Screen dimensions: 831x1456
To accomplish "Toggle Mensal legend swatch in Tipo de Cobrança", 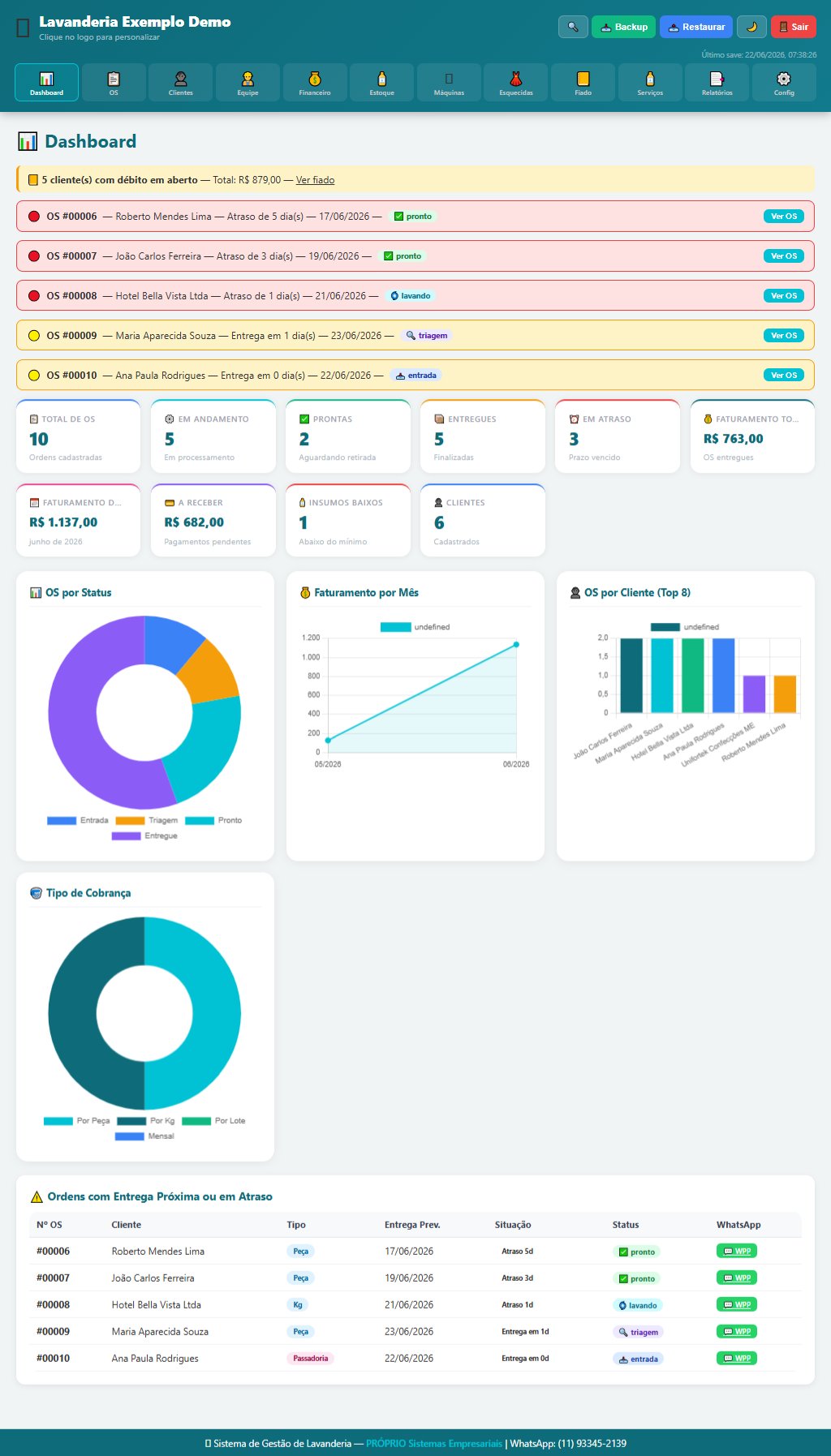I will (130, 1136).
